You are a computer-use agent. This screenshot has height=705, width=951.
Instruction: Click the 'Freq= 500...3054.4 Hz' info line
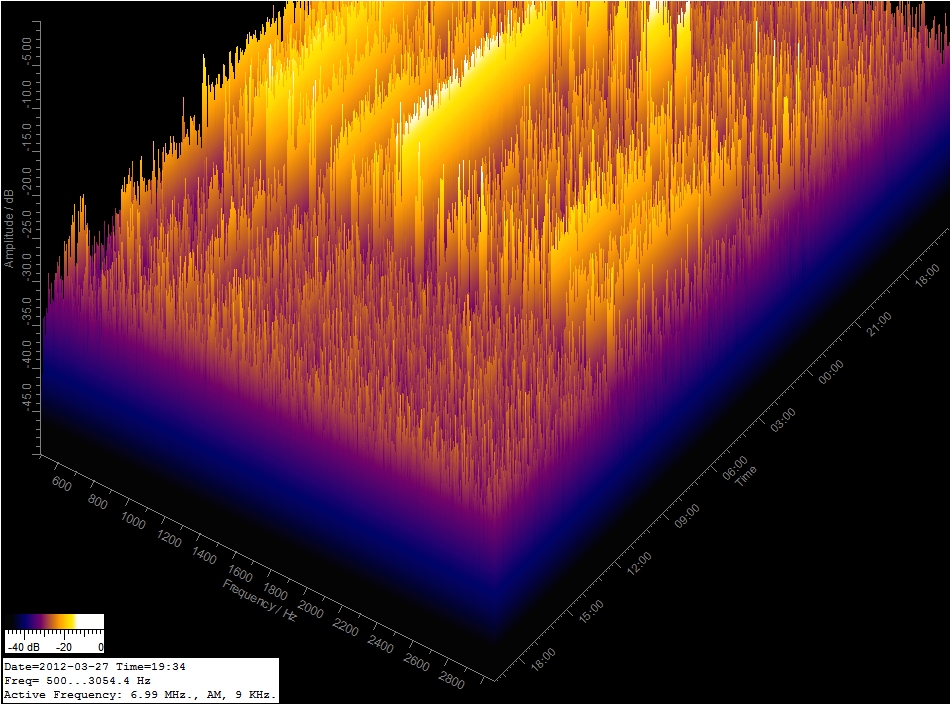coord(77,680)
